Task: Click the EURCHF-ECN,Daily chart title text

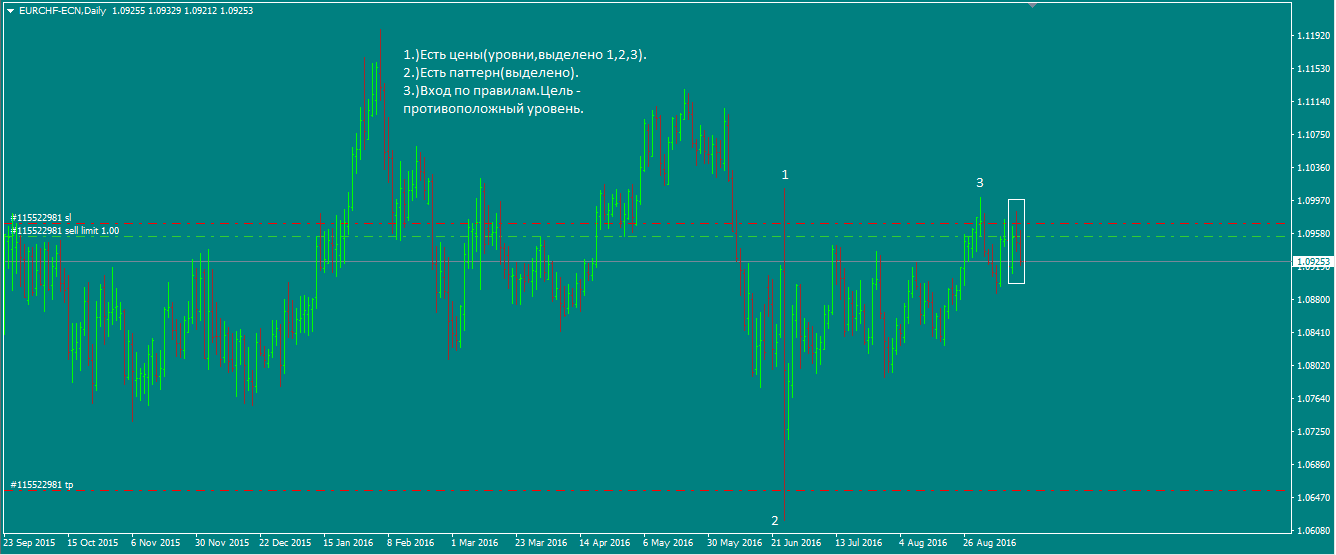Action: tap(63, 9)
